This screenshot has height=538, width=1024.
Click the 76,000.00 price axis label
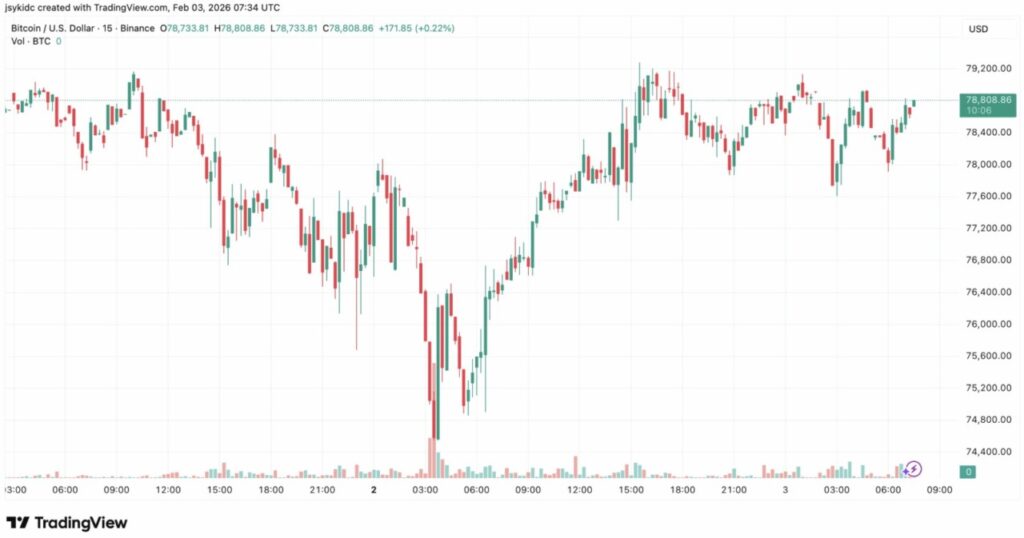984,324
